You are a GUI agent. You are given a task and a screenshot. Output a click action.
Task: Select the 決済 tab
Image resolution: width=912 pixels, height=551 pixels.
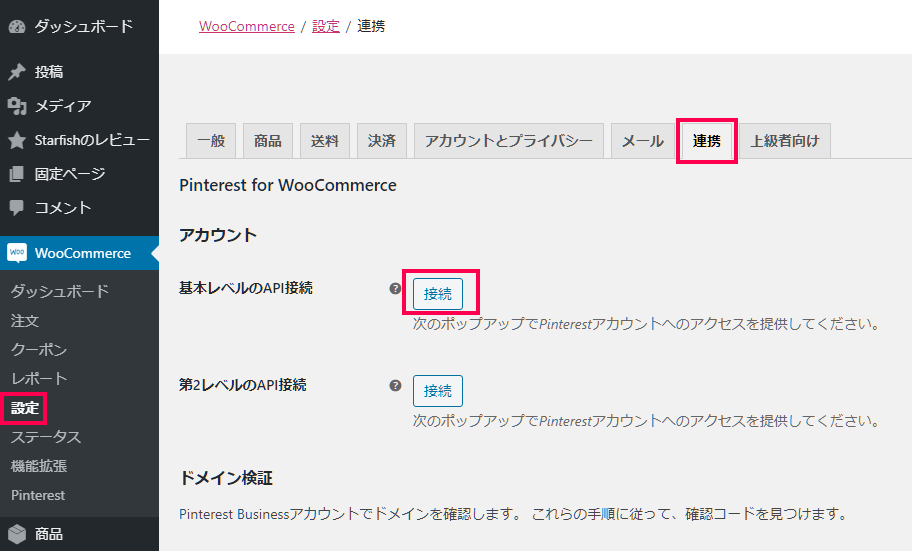382,140
